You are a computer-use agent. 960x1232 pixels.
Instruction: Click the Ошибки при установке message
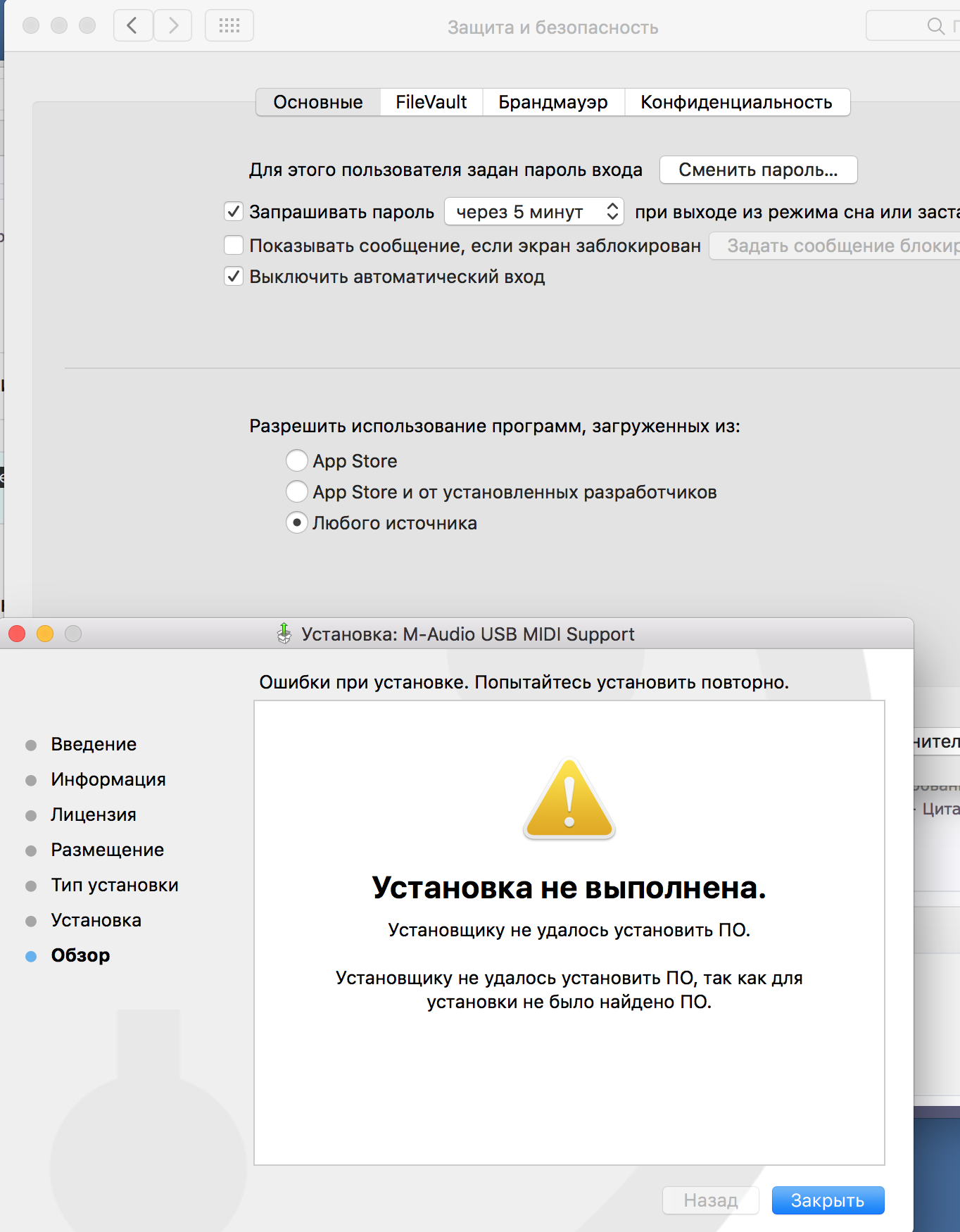[x=524, y=682]
